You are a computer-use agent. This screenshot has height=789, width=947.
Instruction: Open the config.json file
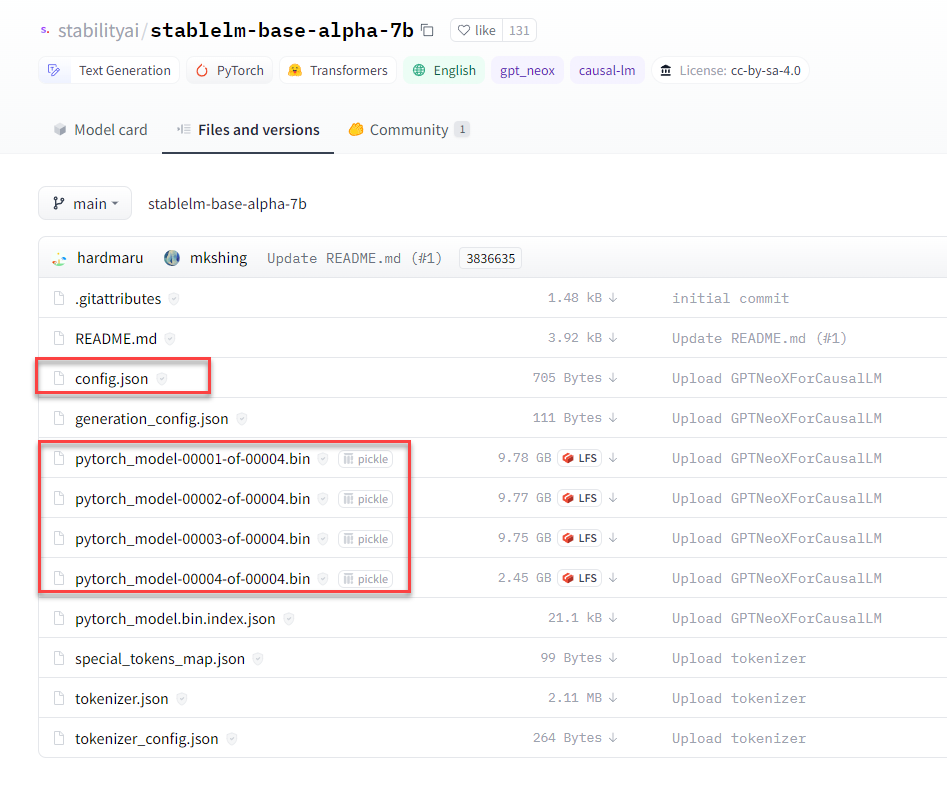tap(112, 378)
